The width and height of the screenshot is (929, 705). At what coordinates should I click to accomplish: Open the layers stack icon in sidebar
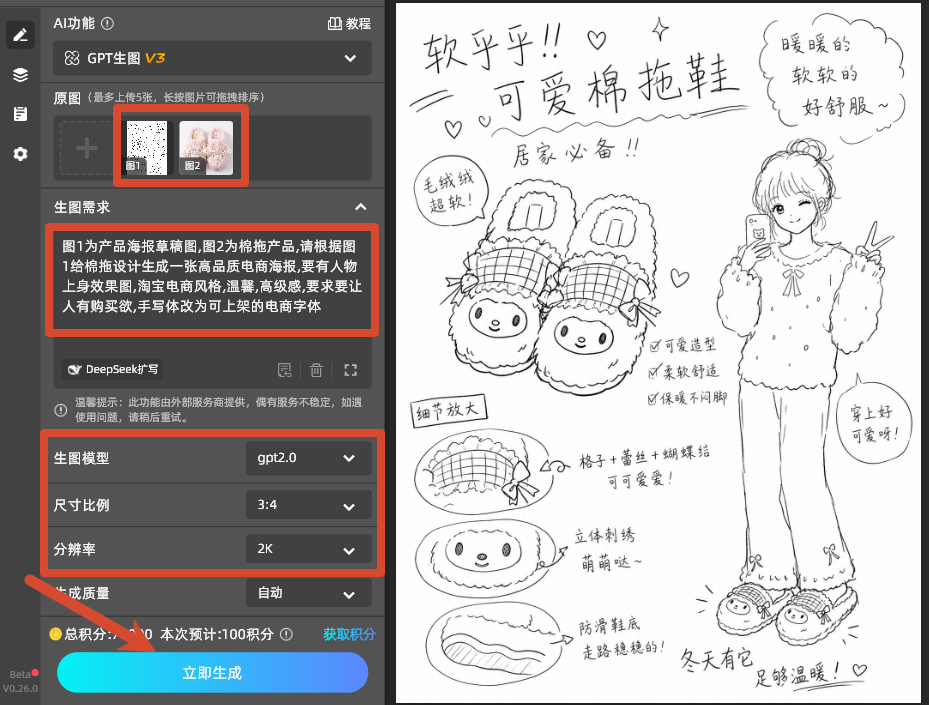20,75
